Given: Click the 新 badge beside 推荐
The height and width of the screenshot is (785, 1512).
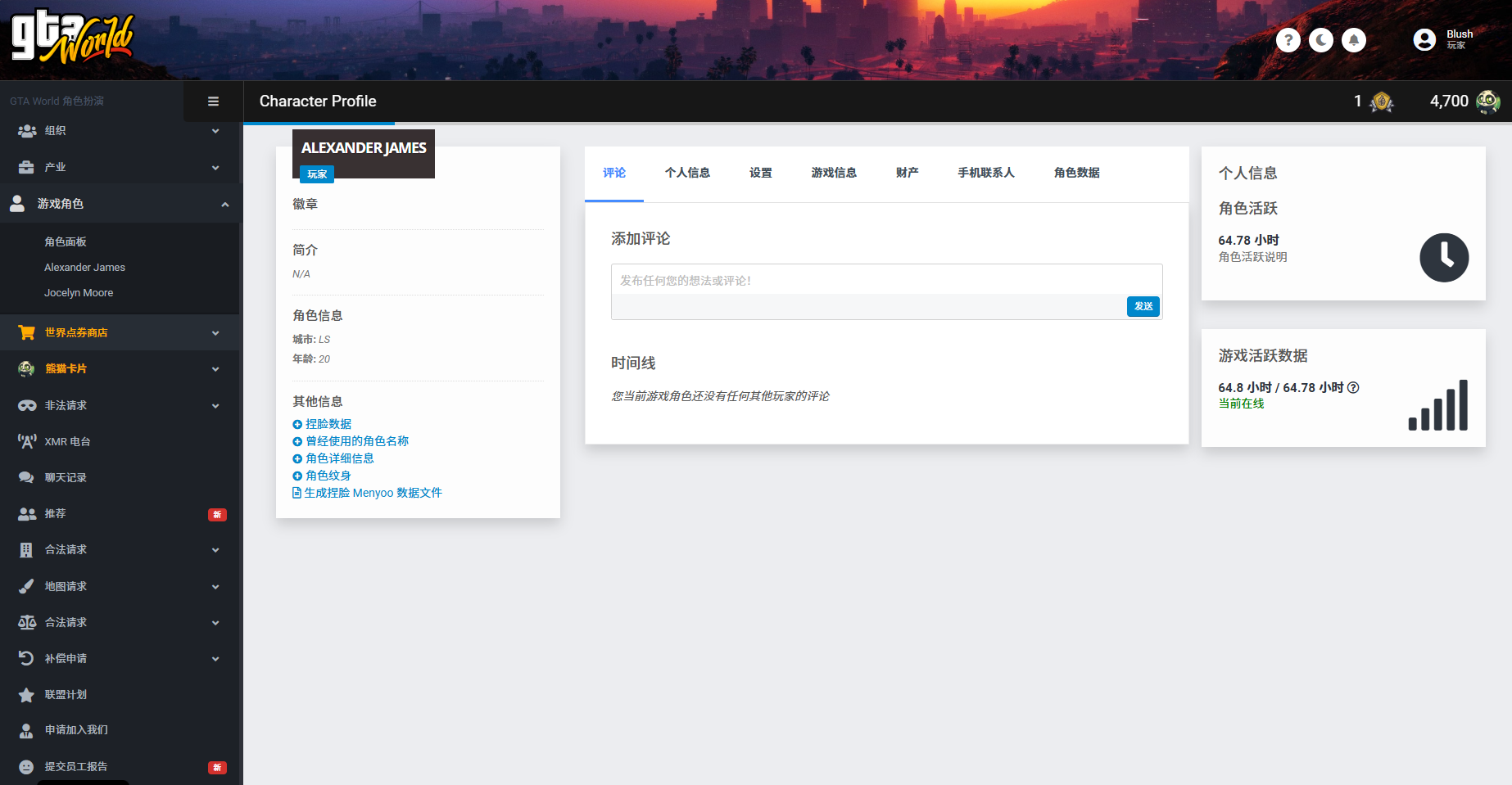Looking at the screenshot, I should pos(217,515).
